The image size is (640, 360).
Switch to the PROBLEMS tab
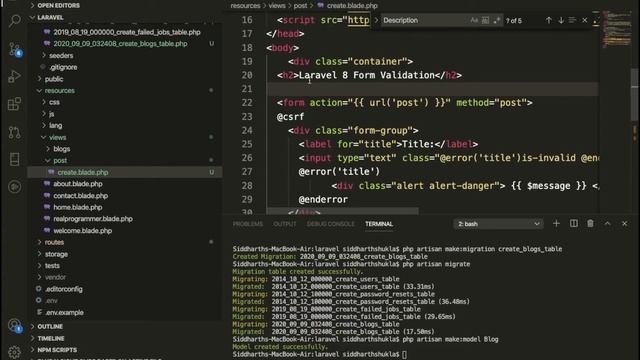(x=248, y=224)
